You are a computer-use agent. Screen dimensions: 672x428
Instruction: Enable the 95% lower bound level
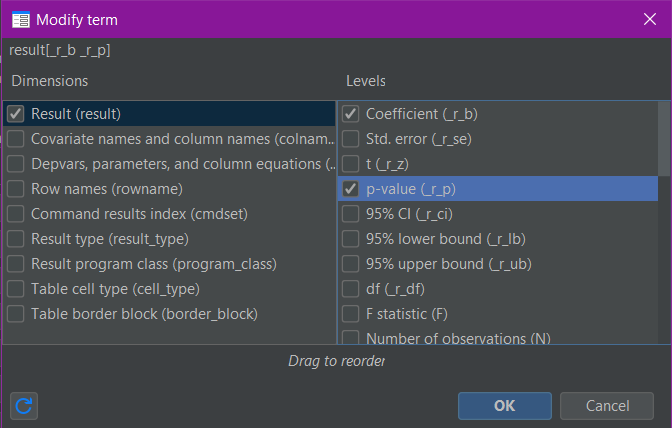(x=350, y=239)
